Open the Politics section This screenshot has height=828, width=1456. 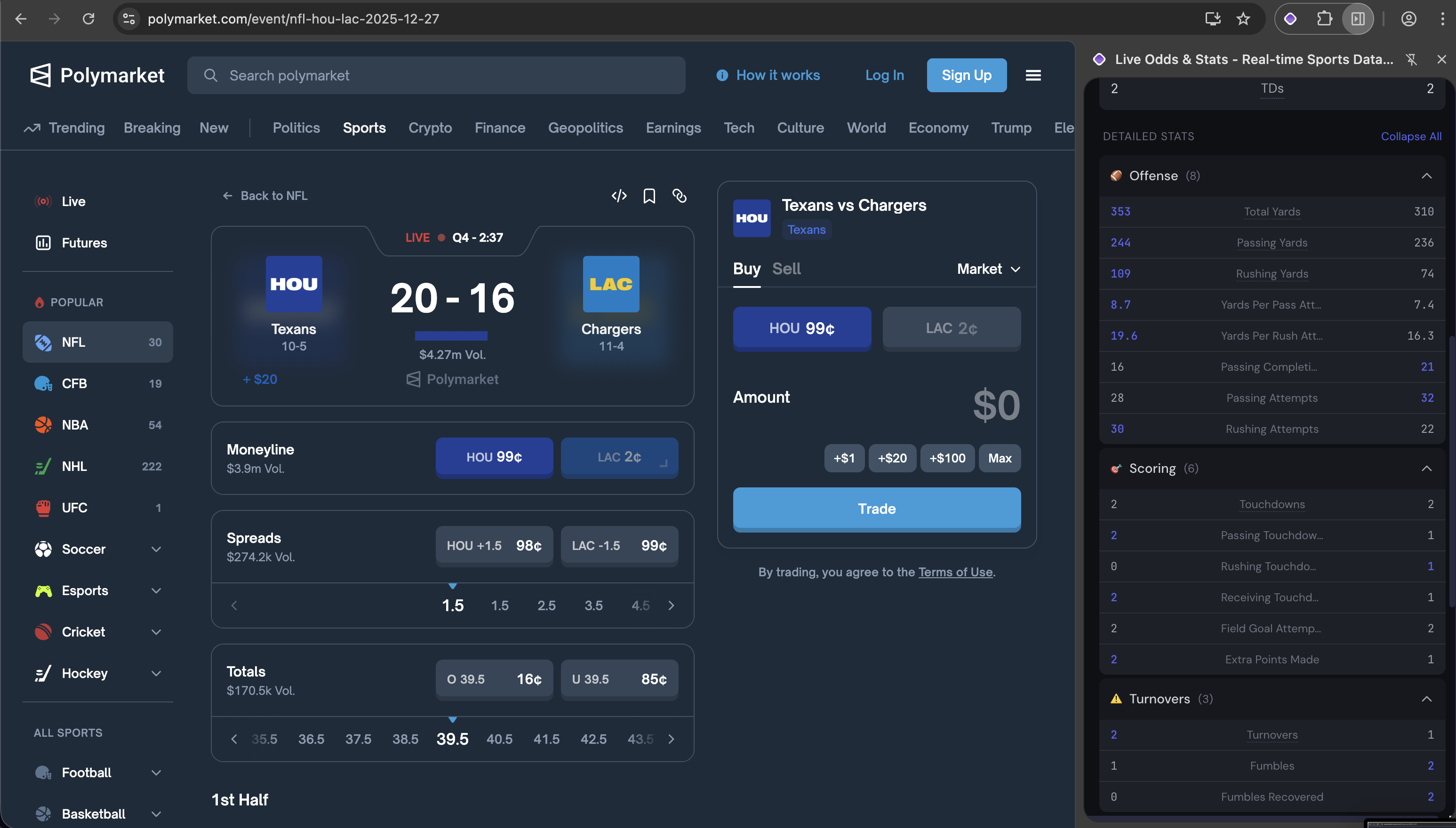(x=296, y=127)
